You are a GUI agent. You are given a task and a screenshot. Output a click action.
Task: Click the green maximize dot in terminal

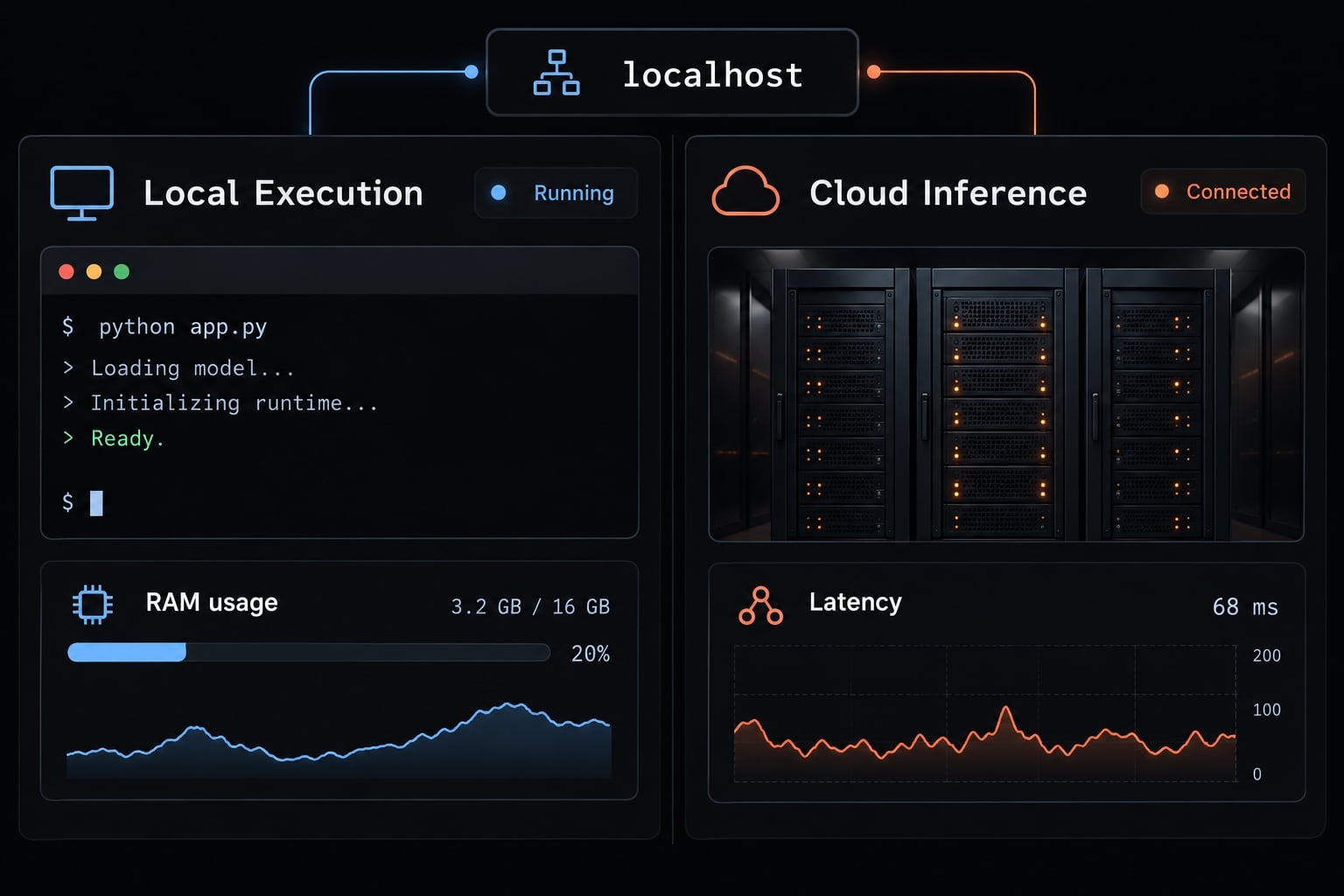(122, 271)
